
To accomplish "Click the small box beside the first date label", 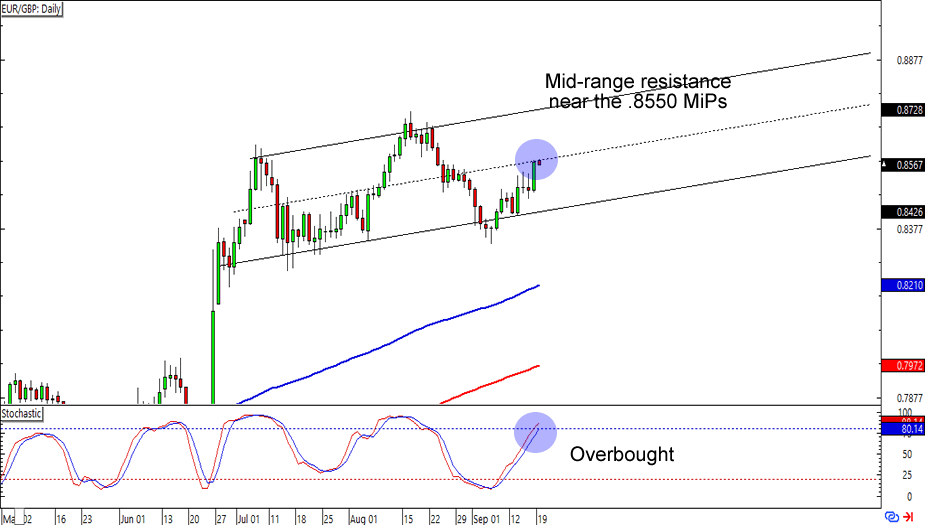I will click(19, 517).
